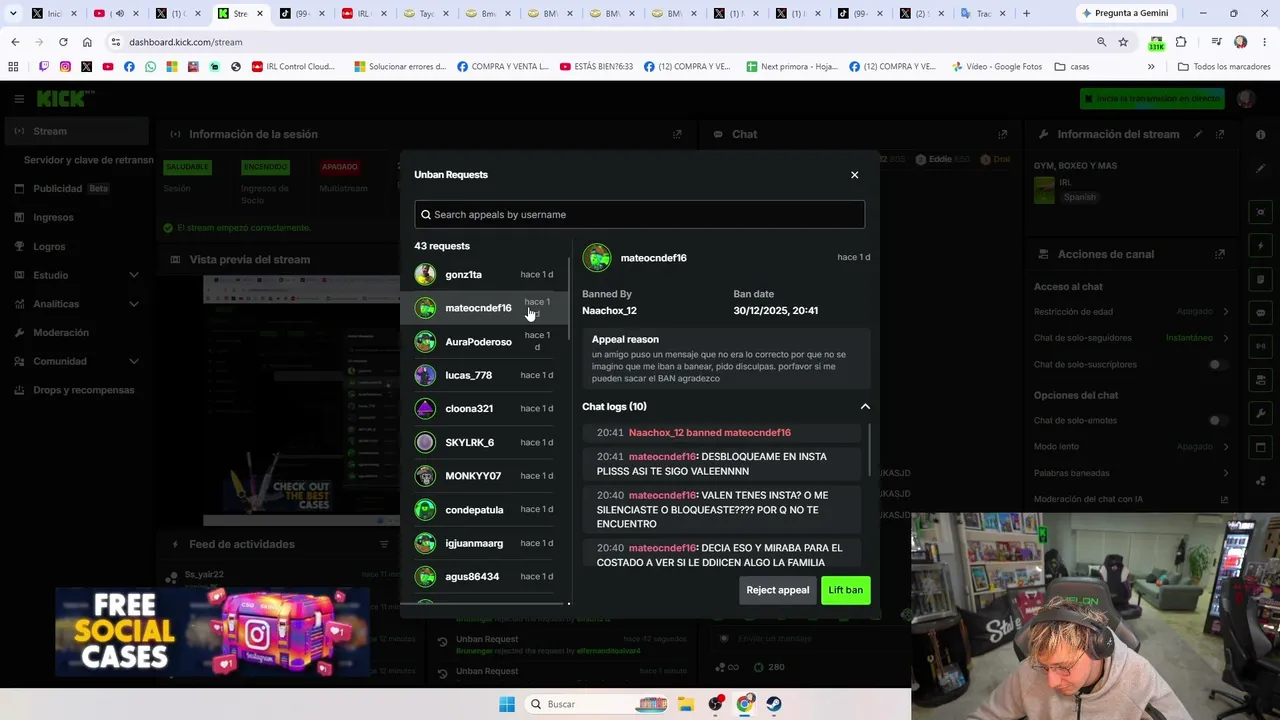Click the wrench icon in the right rail

[1260, 413]
